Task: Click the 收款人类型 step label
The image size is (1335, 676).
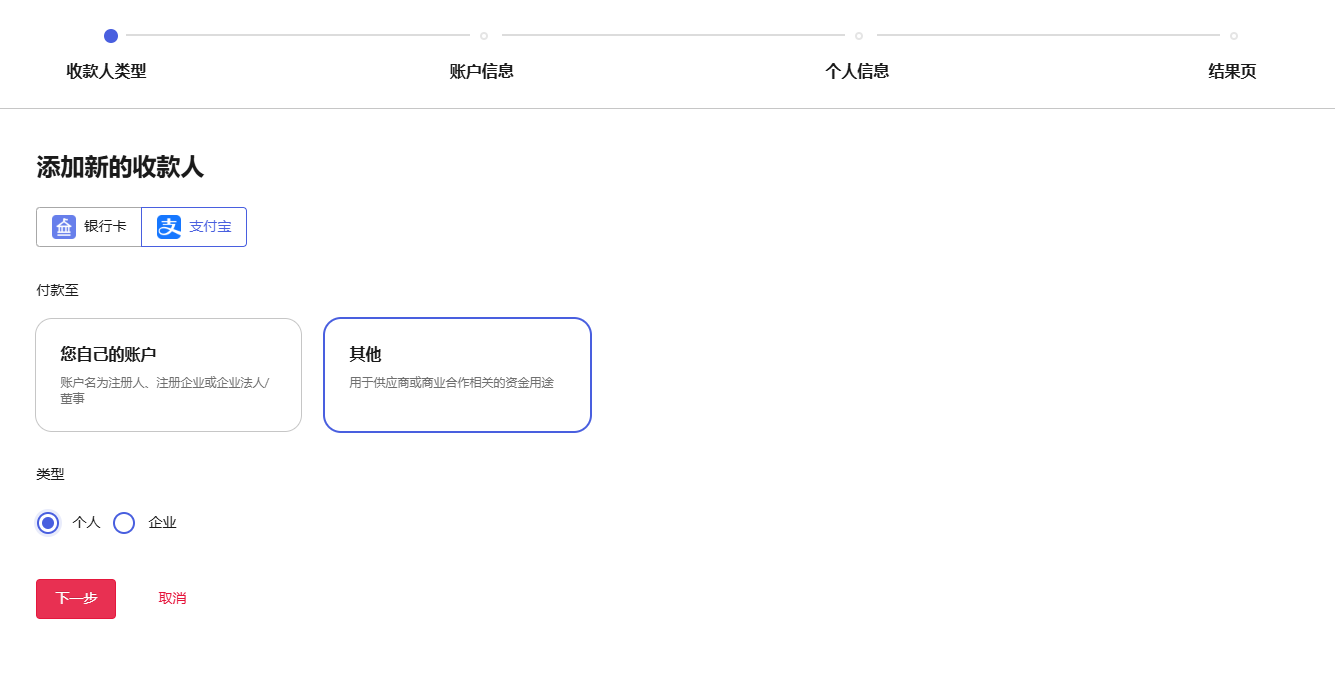Action: point(106,71)
